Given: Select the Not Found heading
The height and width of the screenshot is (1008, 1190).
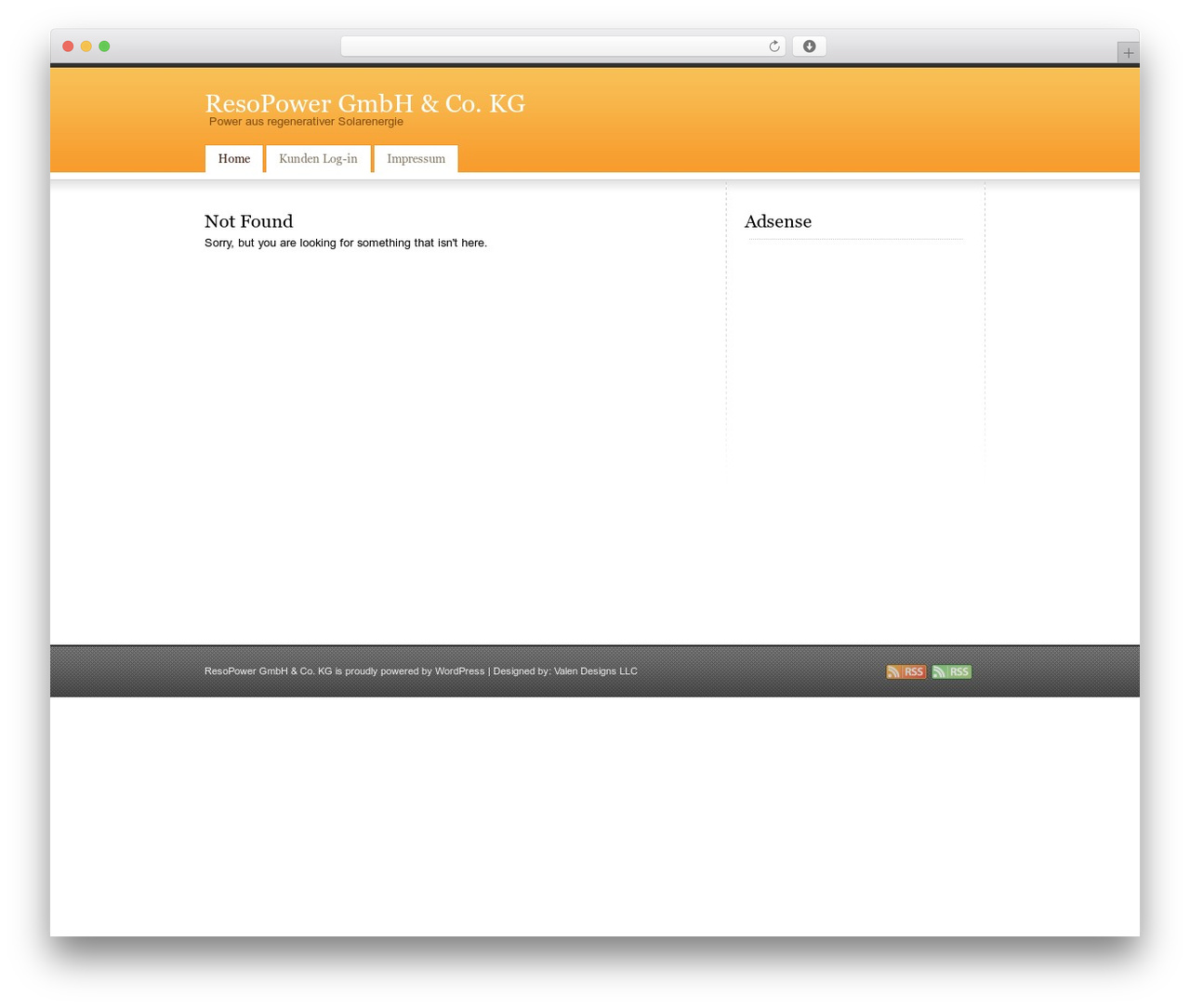Looking at the screenshot, I should [x=248, y=221].
